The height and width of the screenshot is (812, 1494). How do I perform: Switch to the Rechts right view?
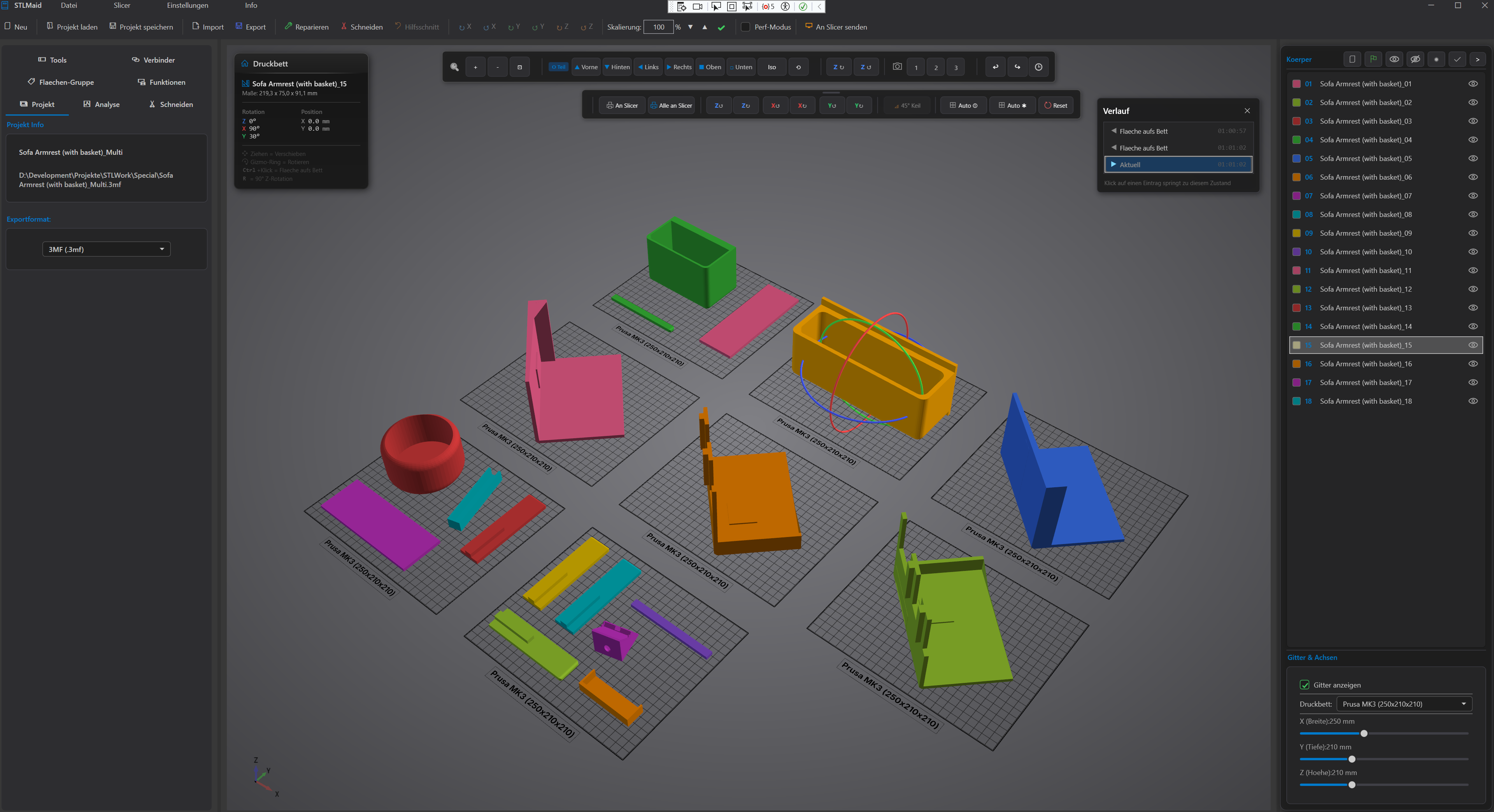[679, 67]
